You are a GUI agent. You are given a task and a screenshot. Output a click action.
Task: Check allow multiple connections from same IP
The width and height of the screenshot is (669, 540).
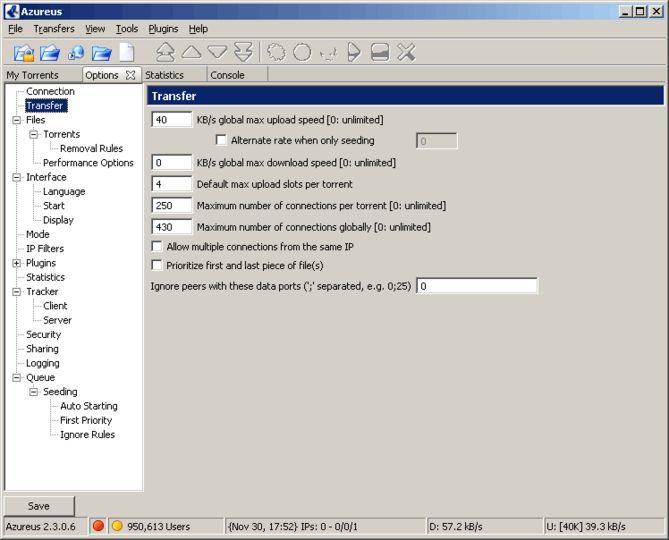coord(157,246)
